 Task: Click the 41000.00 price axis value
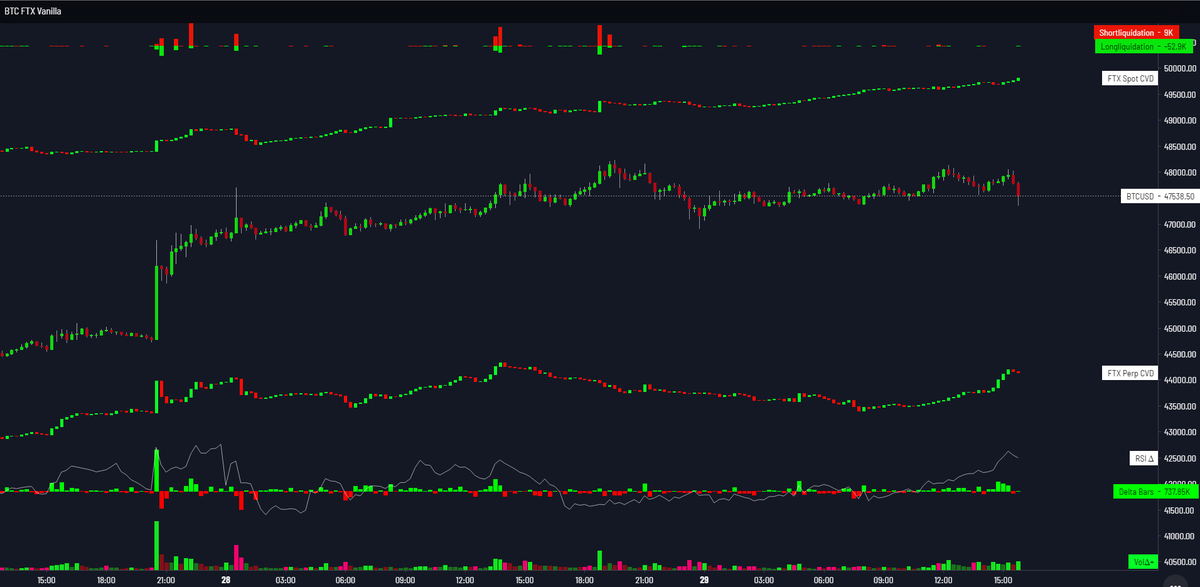[x=1179, y=536]
